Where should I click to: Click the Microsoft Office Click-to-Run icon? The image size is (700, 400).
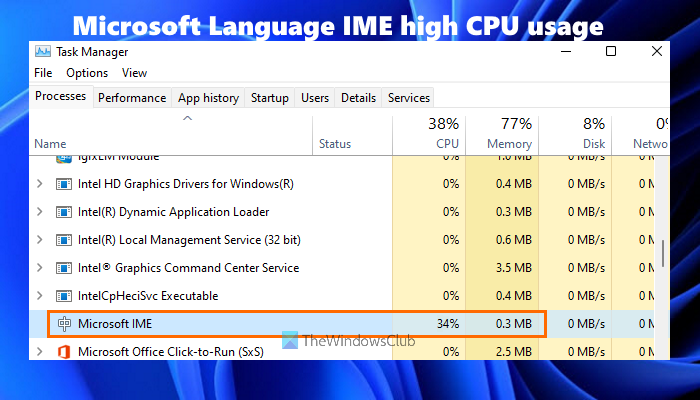[64, 351]
